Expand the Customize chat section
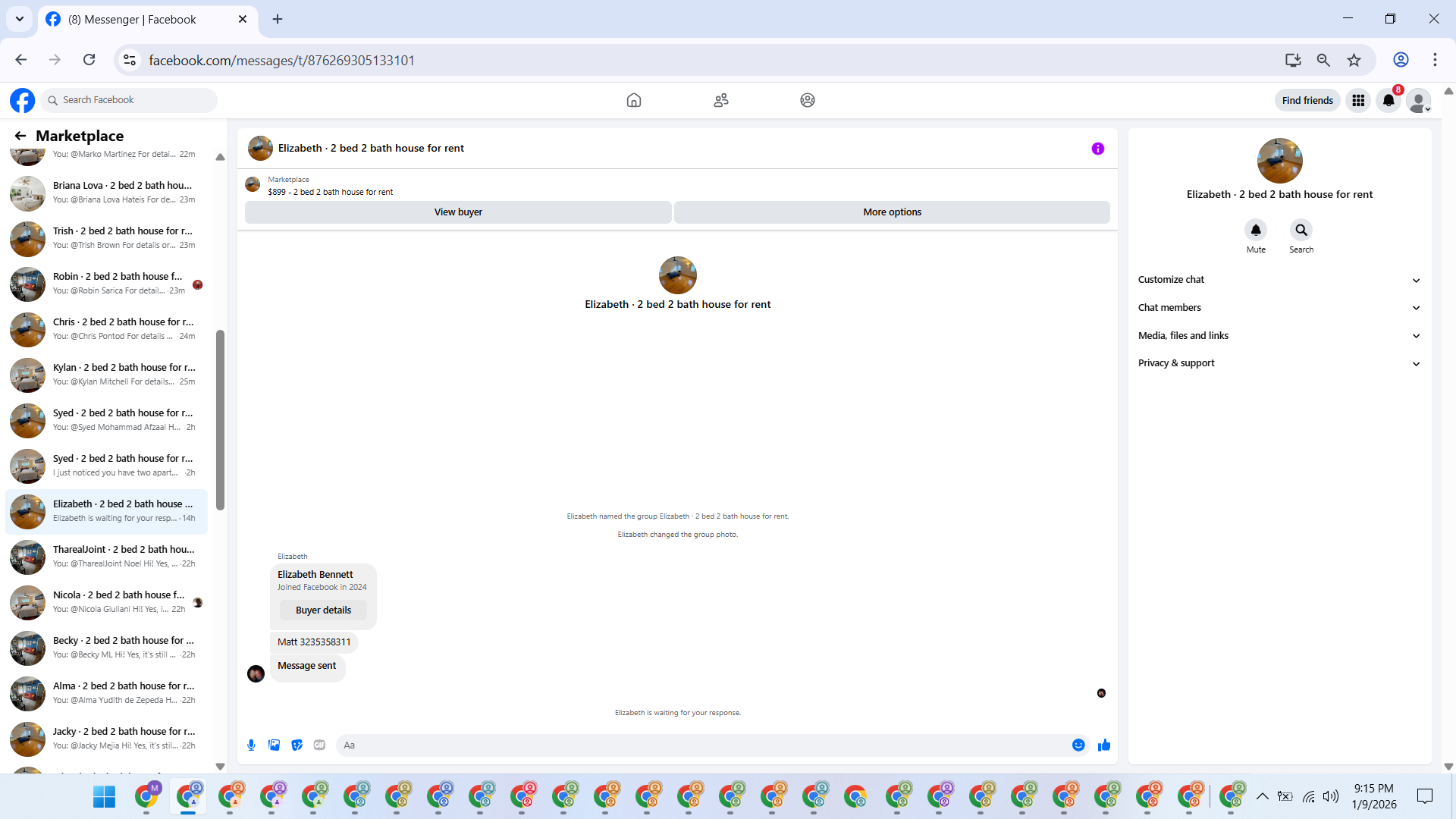 coord(1279,280)
